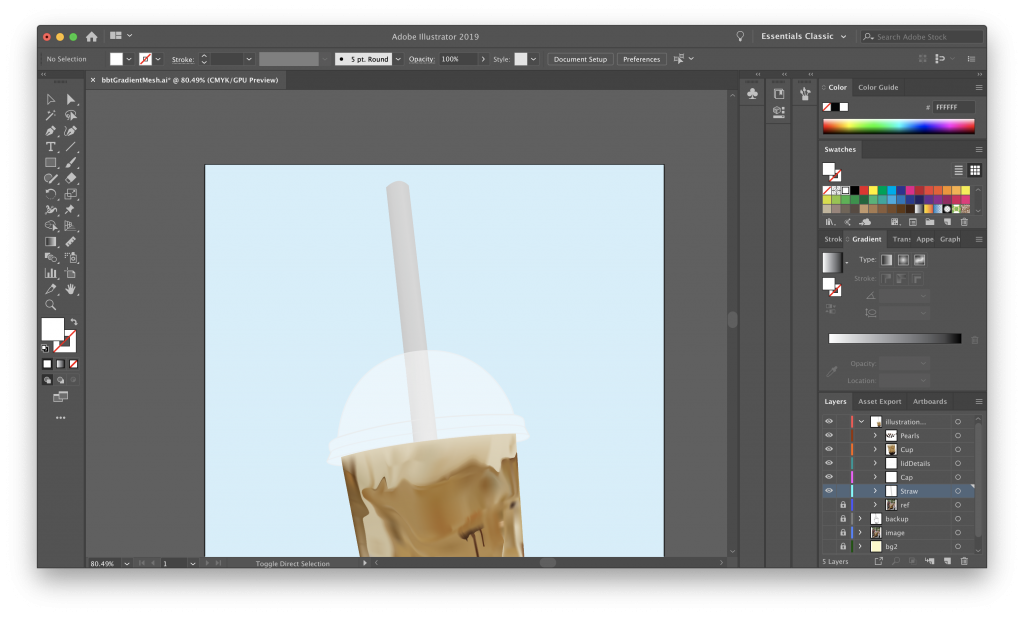
Task: Activate the Rotate tool
Action: 52,194
